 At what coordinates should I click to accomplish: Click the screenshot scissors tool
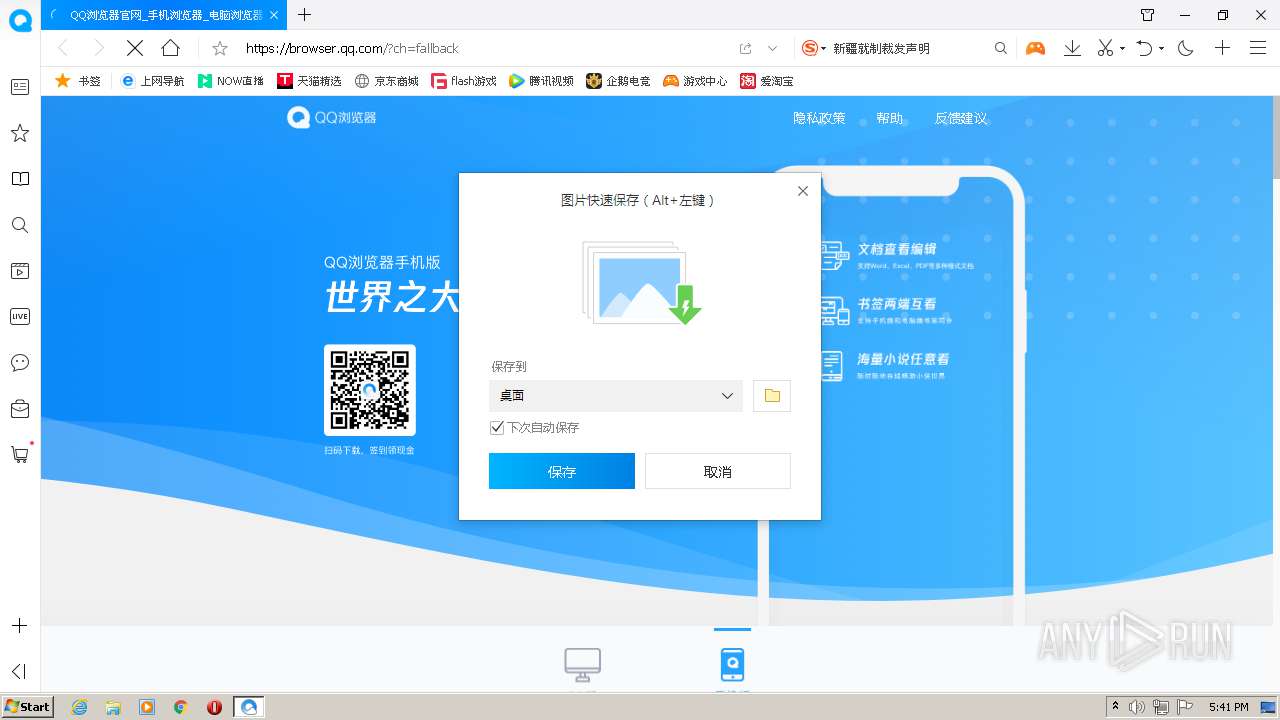click(1105, 48)
